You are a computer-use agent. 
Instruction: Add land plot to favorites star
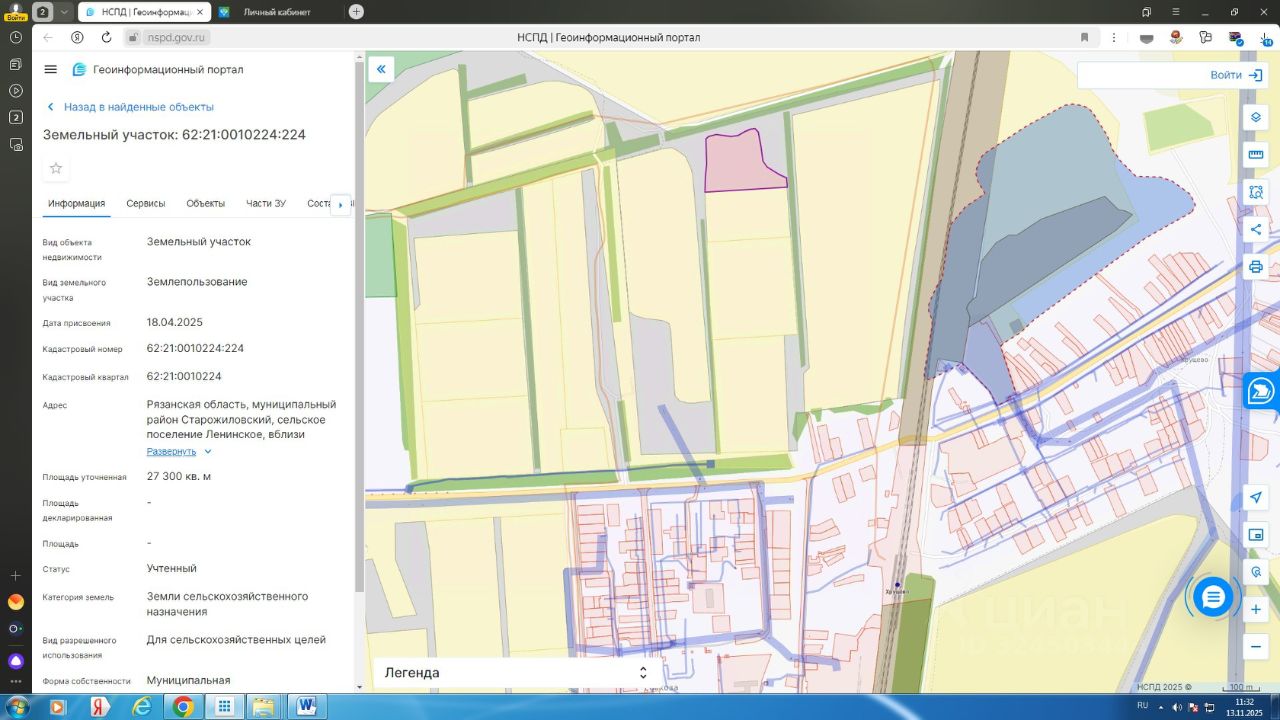tap(56, 168)
